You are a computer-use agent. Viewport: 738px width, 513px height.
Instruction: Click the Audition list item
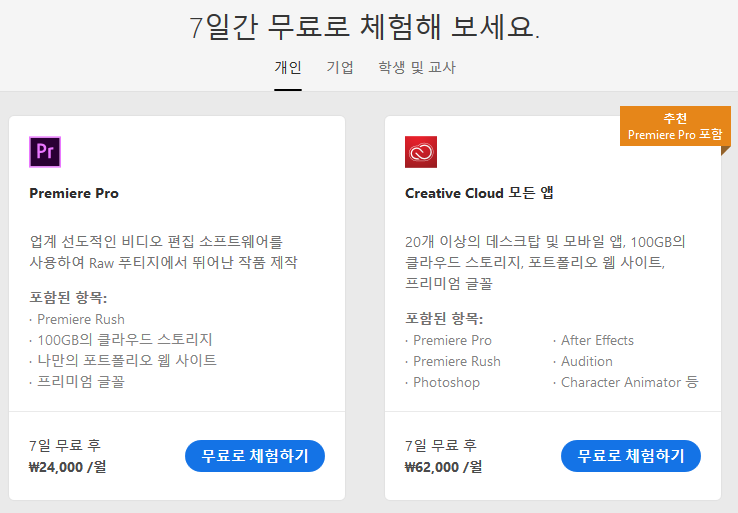(586, 361)
